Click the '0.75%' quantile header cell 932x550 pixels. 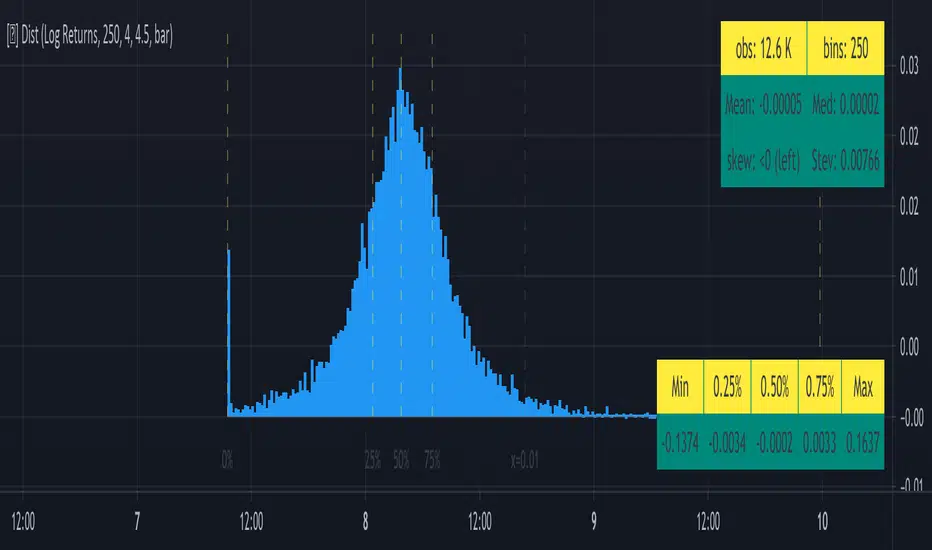click(820, 387)
